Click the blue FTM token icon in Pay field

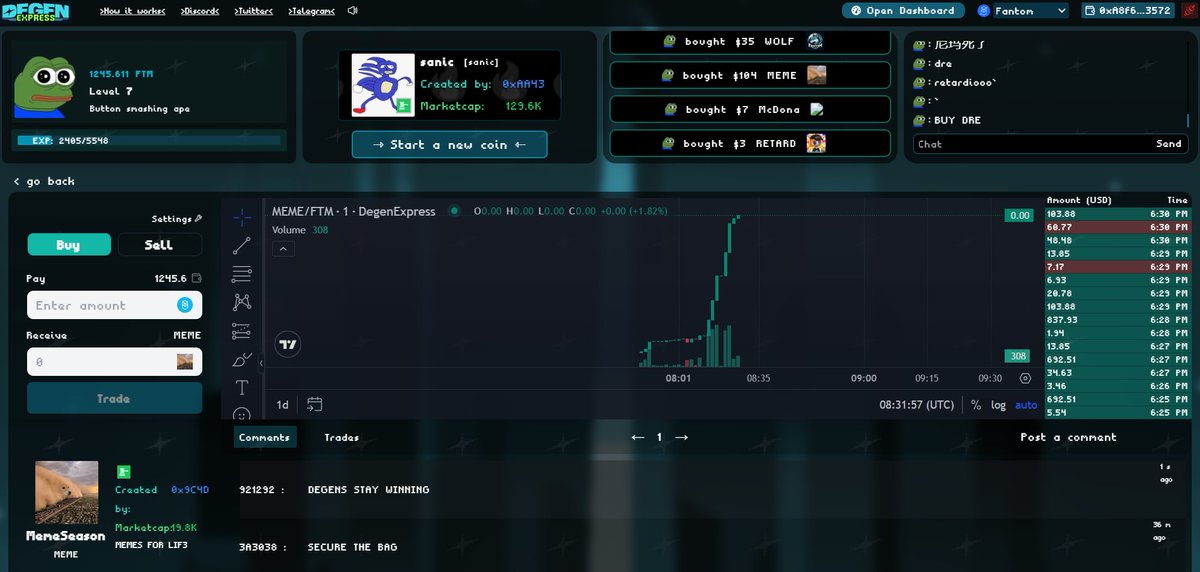coord(185,305)
